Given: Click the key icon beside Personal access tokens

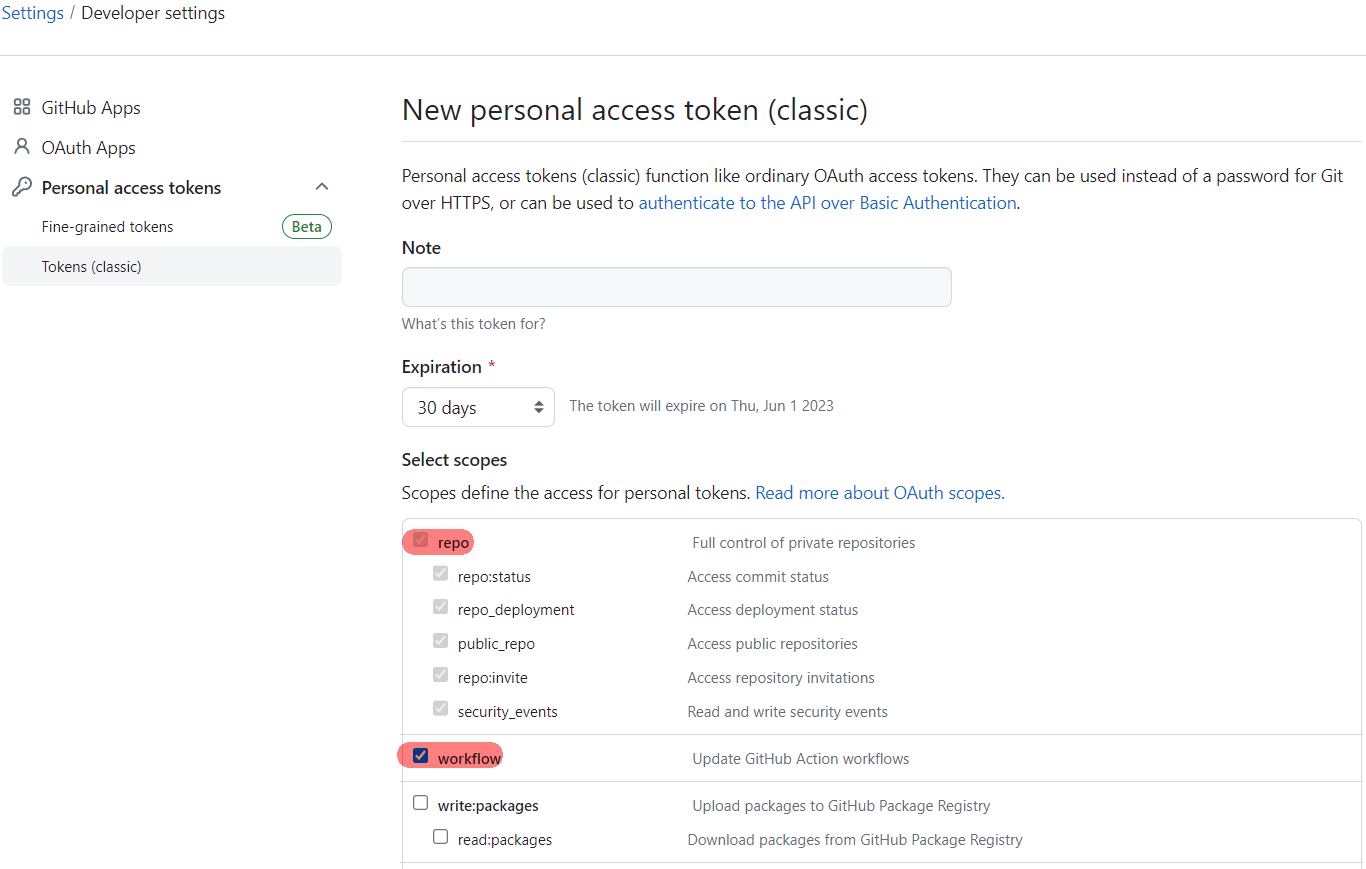Looking at the screenshot, I should pos(22,187).
